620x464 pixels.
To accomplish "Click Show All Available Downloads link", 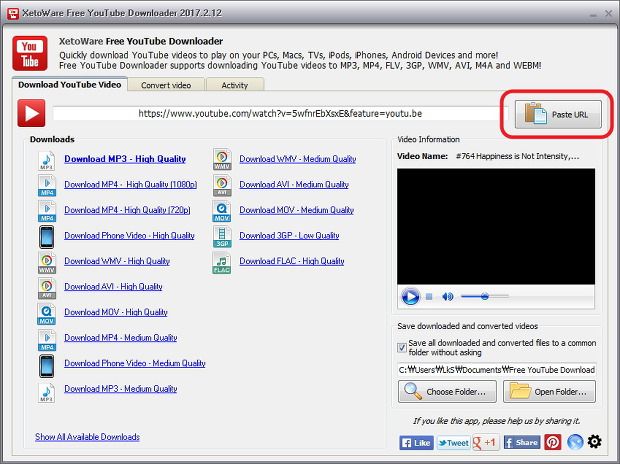I will 87,437.
